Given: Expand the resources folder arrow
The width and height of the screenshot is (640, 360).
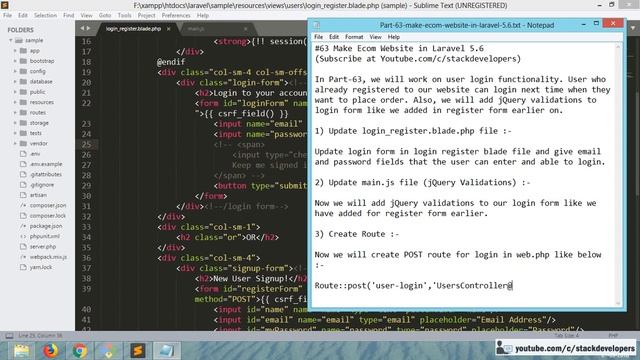Looking at the screenshot, I should coord(15,102).
